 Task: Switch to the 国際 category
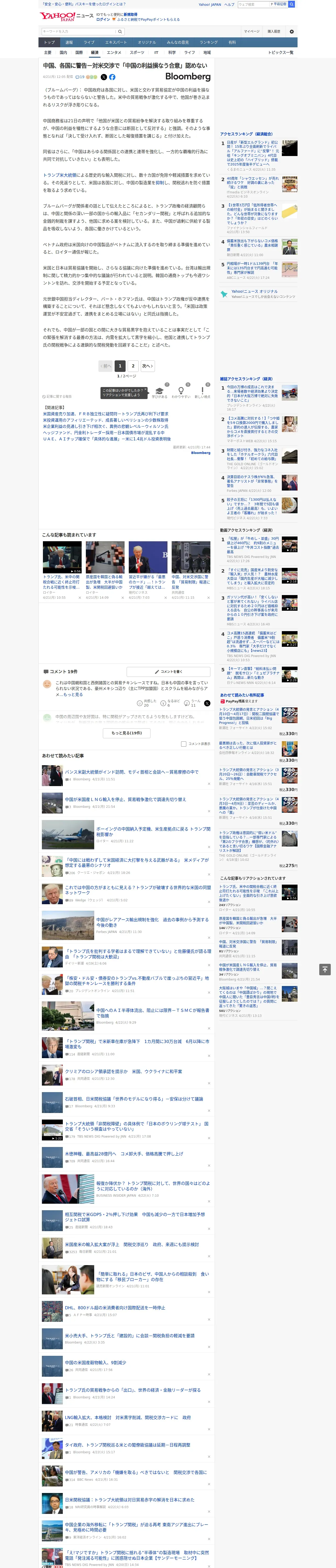tap(79, 52)
